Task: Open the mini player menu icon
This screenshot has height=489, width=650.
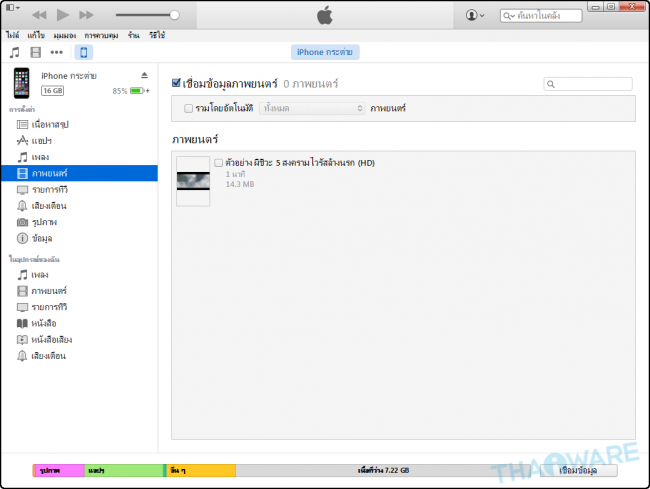Action: pos(13,7)
